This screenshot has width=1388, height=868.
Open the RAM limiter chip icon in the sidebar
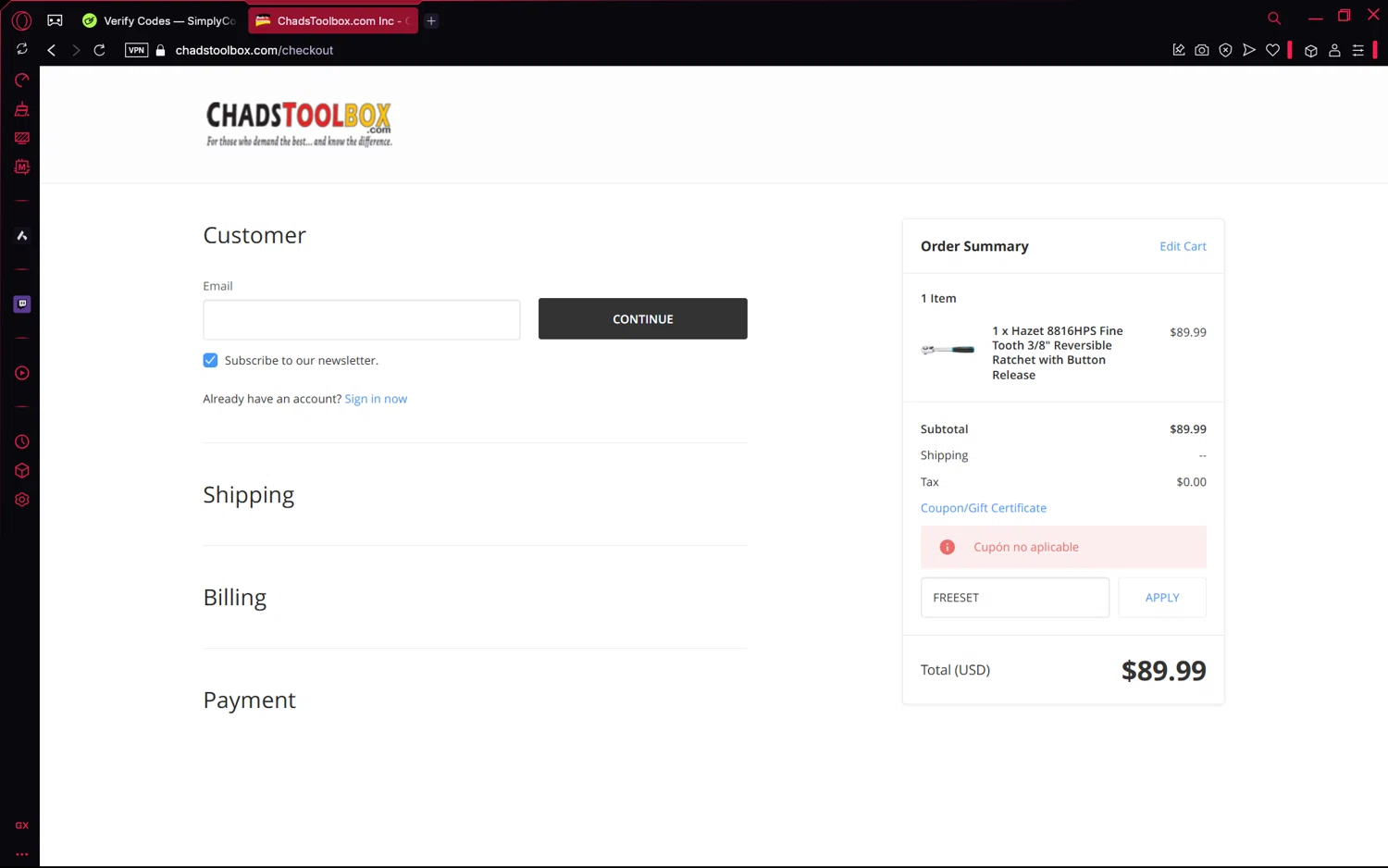click(x=22, y=167)
